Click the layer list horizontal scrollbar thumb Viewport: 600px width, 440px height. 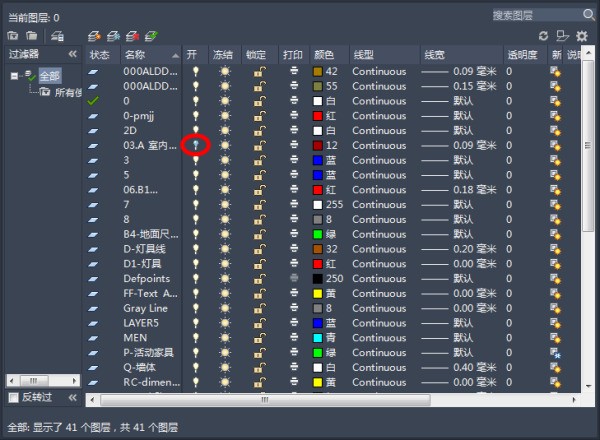tap(265, 400)
